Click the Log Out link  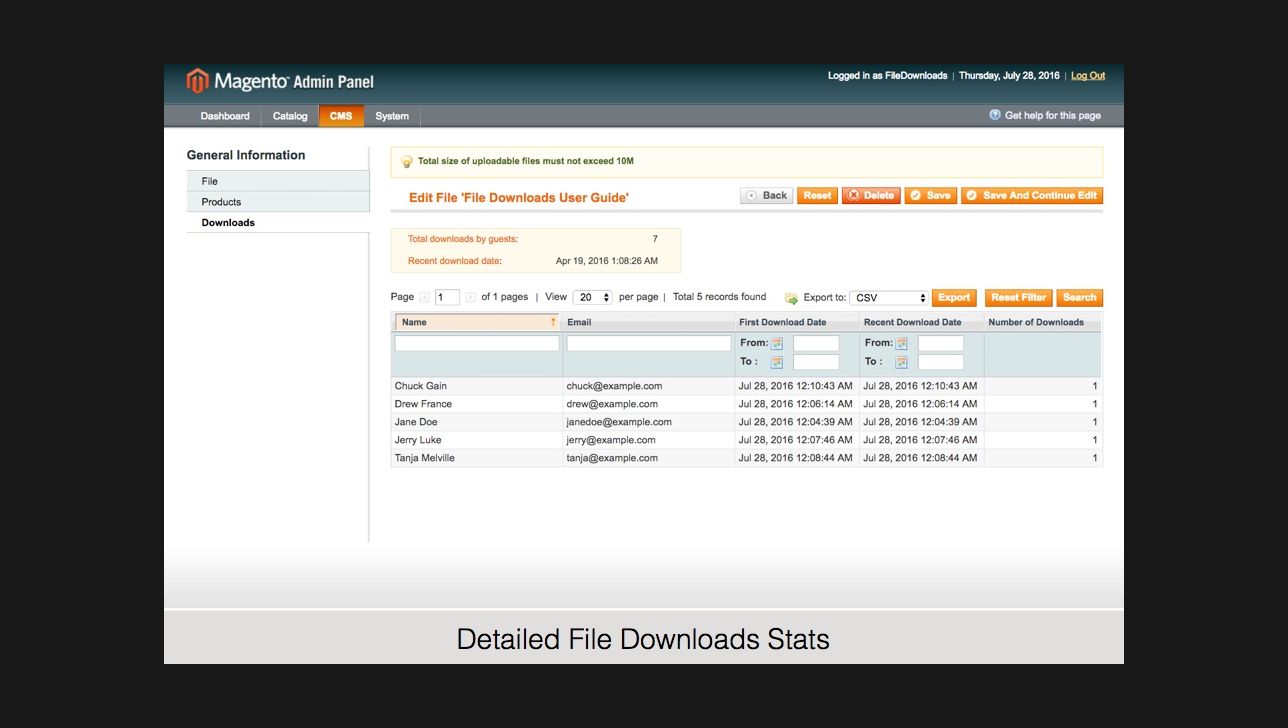pos(1088,76)
